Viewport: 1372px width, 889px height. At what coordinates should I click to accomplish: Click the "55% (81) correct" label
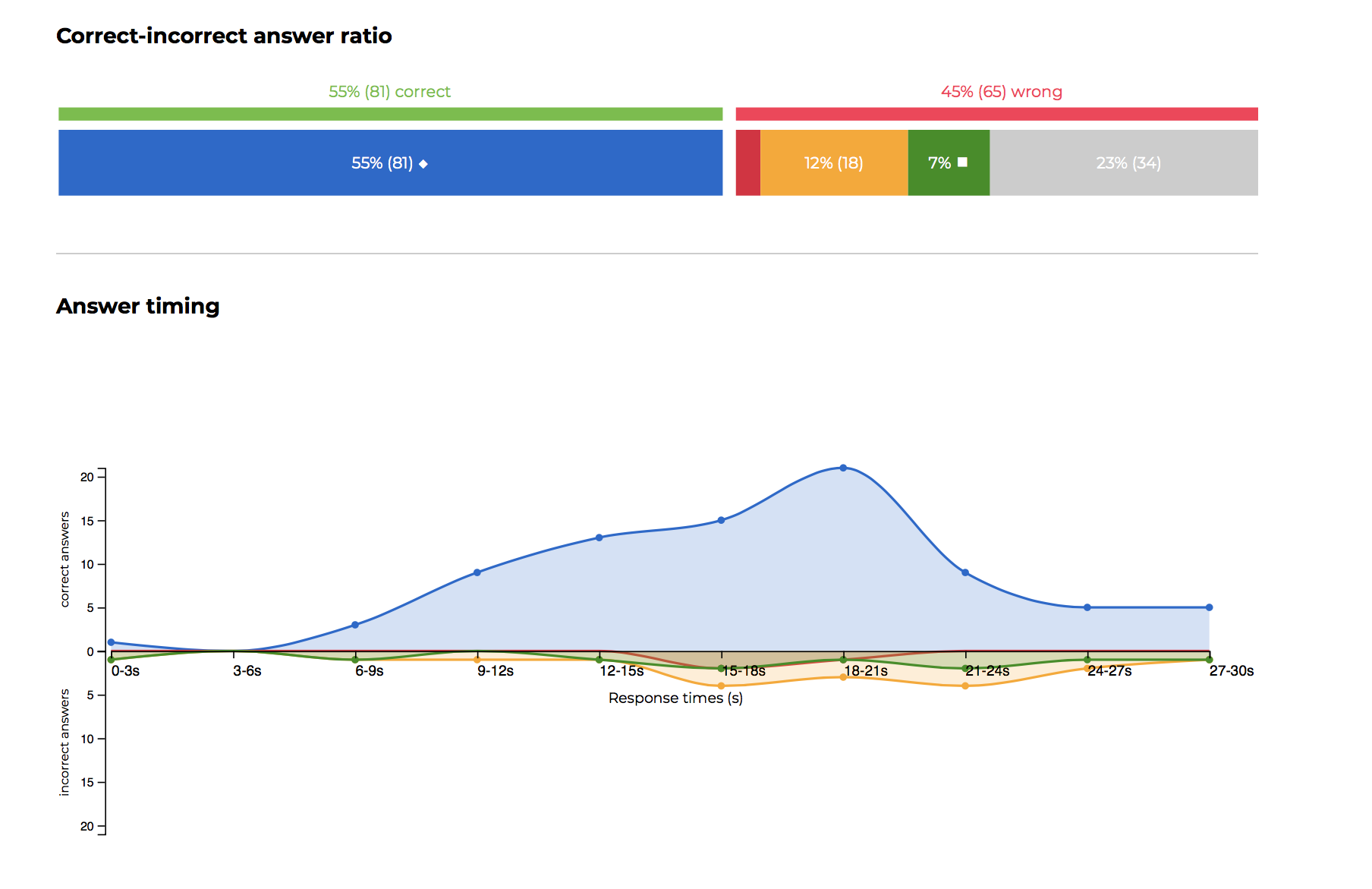(389, 92)
